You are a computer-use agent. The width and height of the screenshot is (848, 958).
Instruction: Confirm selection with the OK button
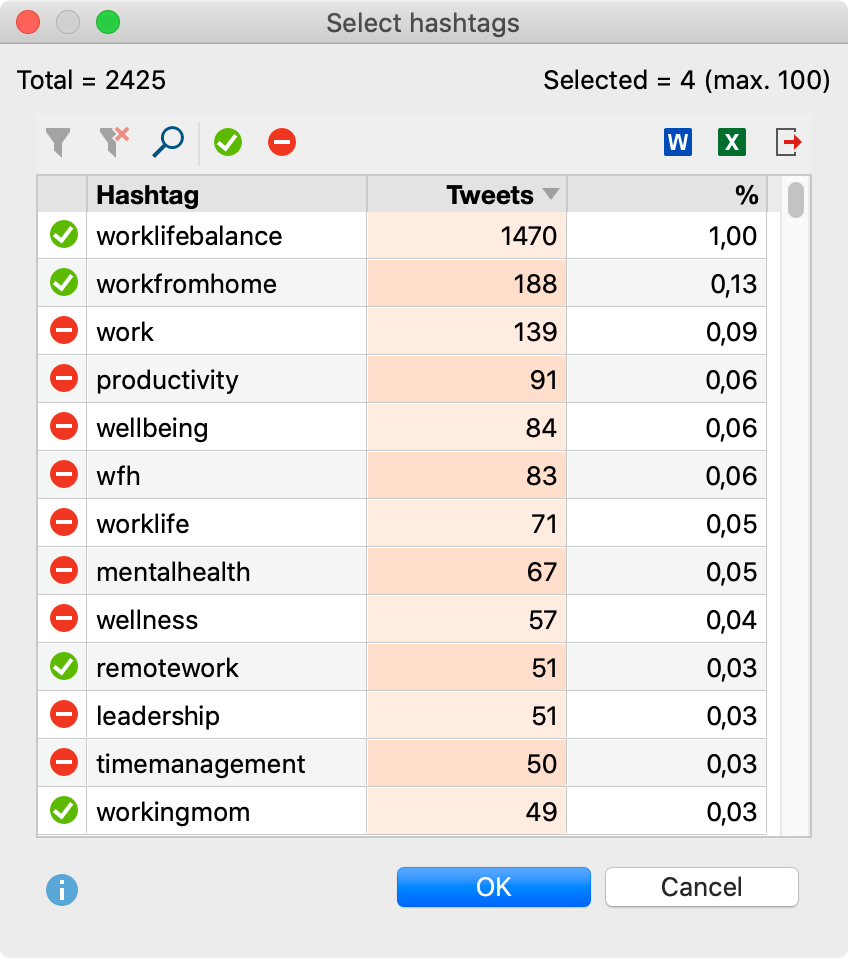[493, 887]
